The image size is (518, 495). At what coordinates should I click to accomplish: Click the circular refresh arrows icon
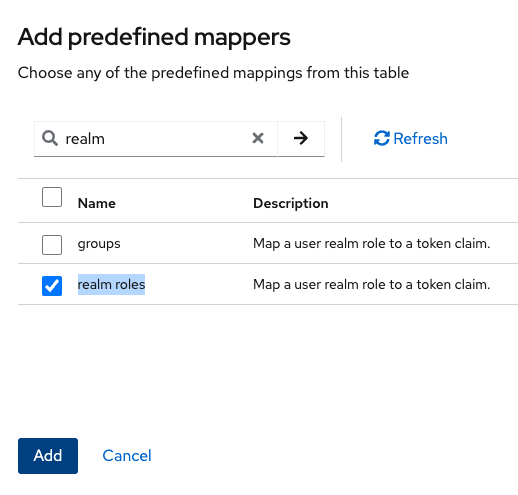(x=382, y=138)
